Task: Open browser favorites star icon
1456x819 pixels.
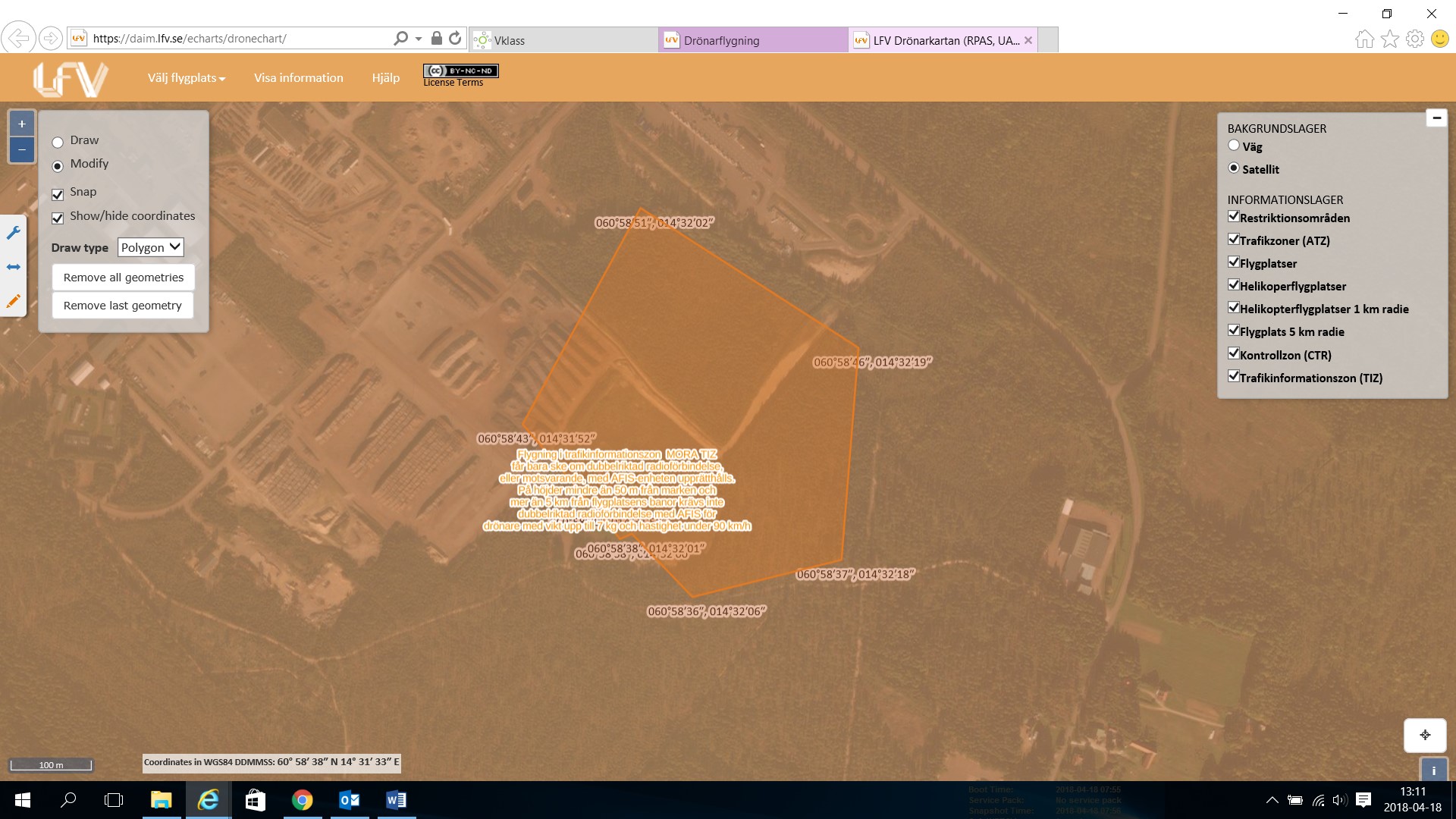Action: [1389, 39]
